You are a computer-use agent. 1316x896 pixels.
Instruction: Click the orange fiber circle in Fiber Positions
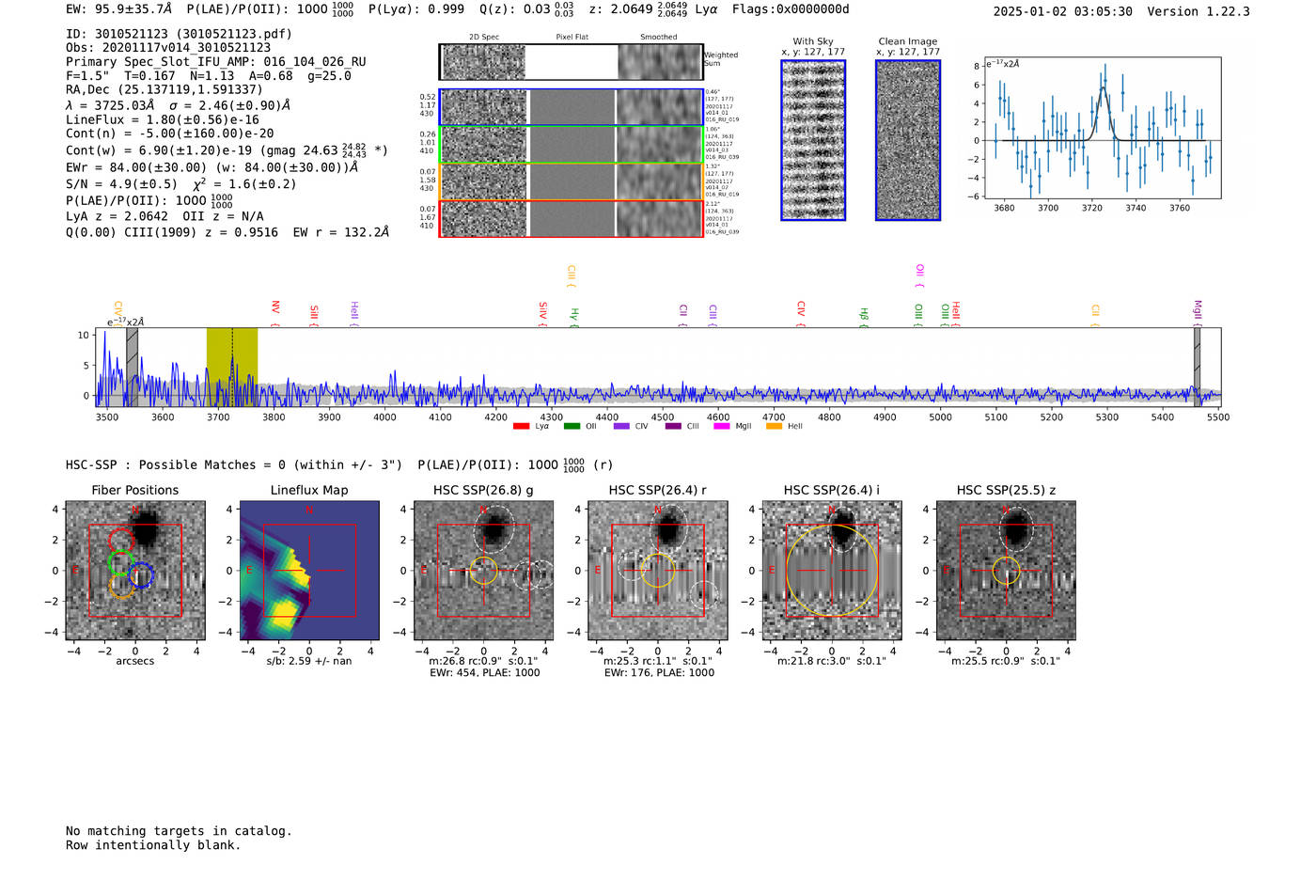point(122,585)
